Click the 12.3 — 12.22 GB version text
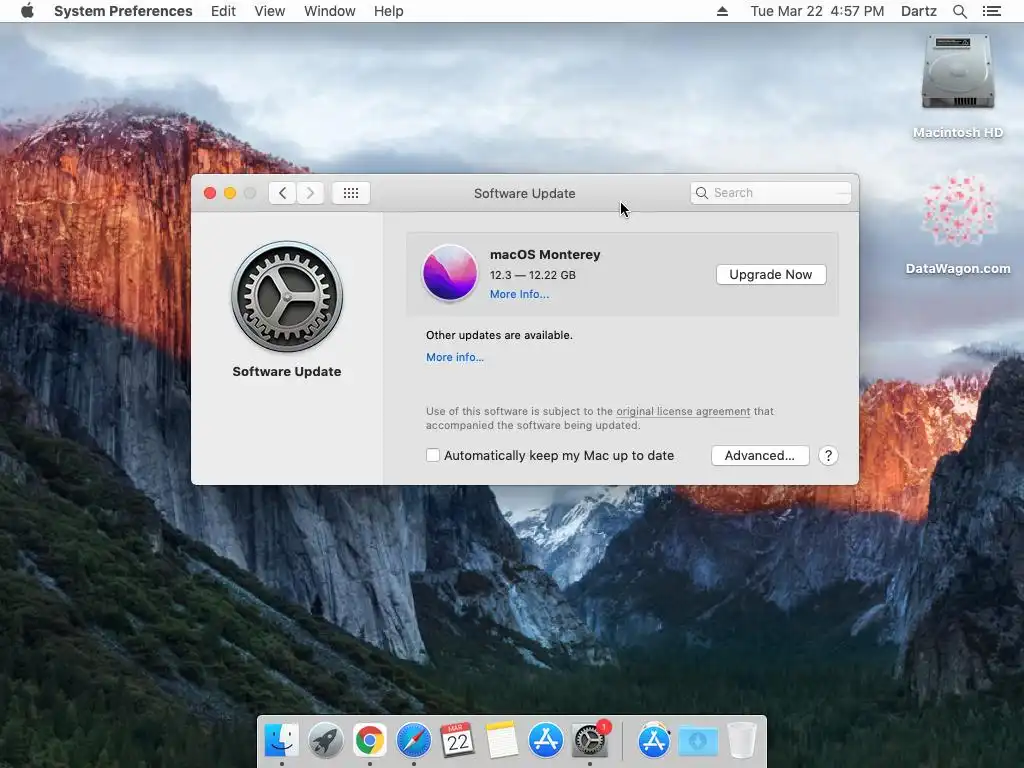The width and height of the screenshot is (1024, 768). click(x=533, y=275)
